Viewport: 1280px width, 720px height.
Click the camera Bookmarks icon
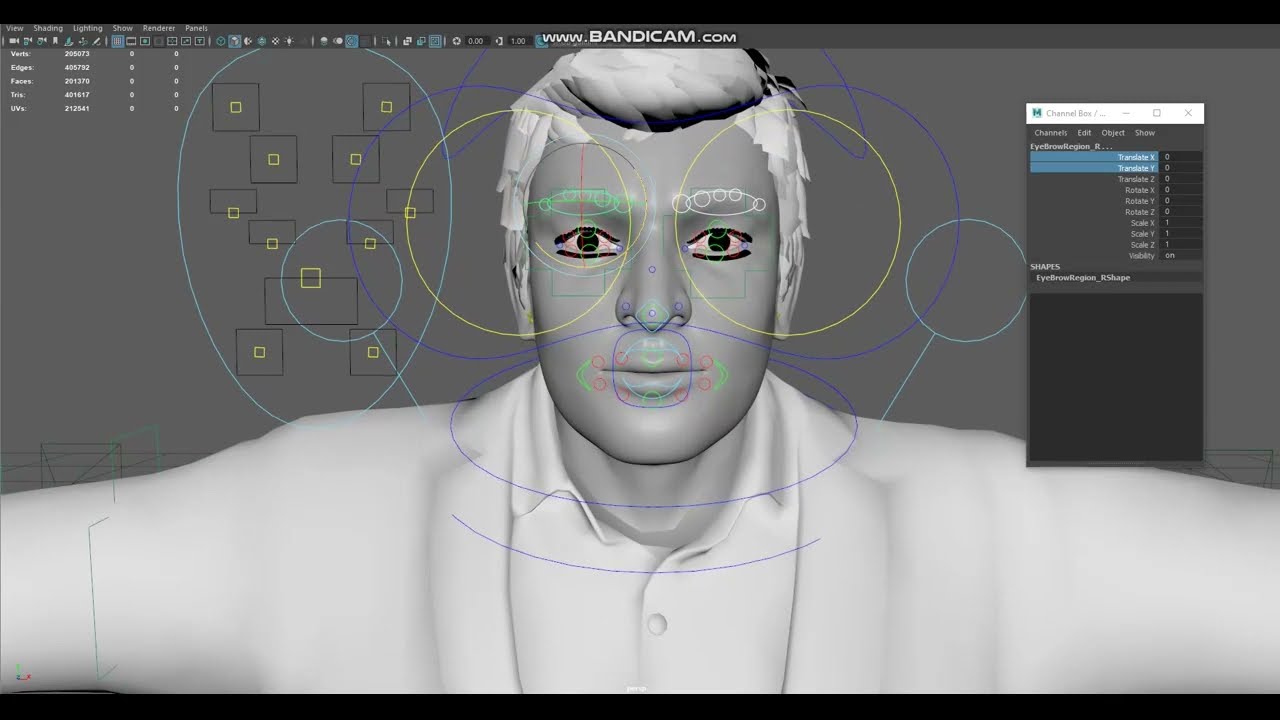point(55,41)
